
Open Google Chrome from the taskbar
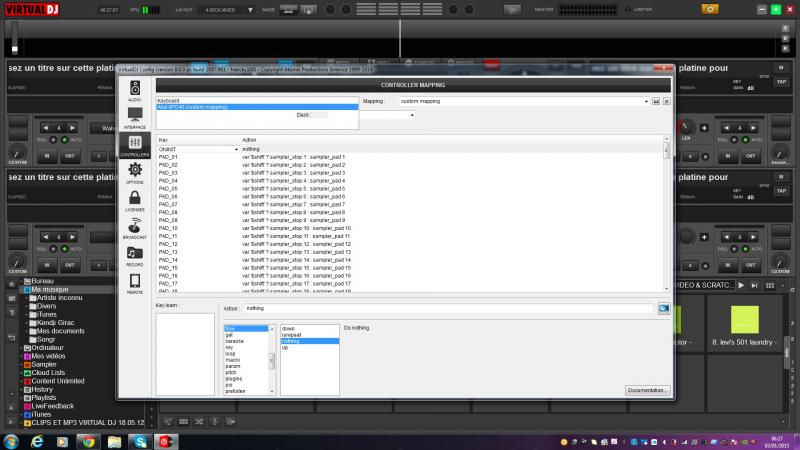87,440
